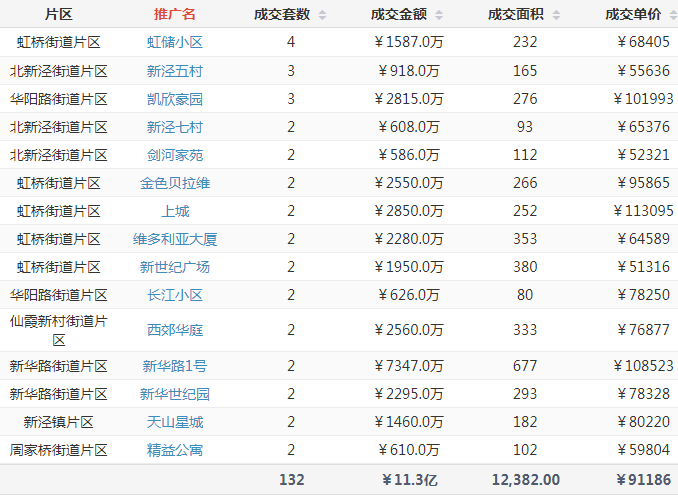Open the 上城 link
678x496 pixels.
pos(175,211)
